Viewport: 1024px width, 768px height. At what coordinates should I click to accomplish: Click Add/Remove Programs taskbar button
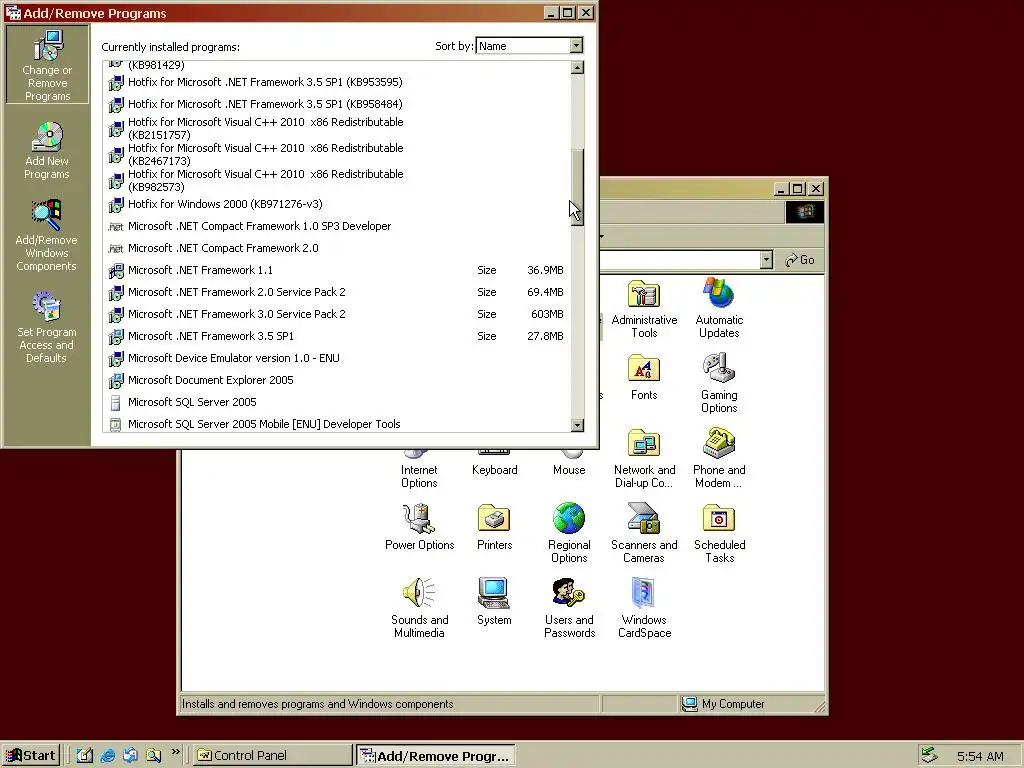point(436,756)
